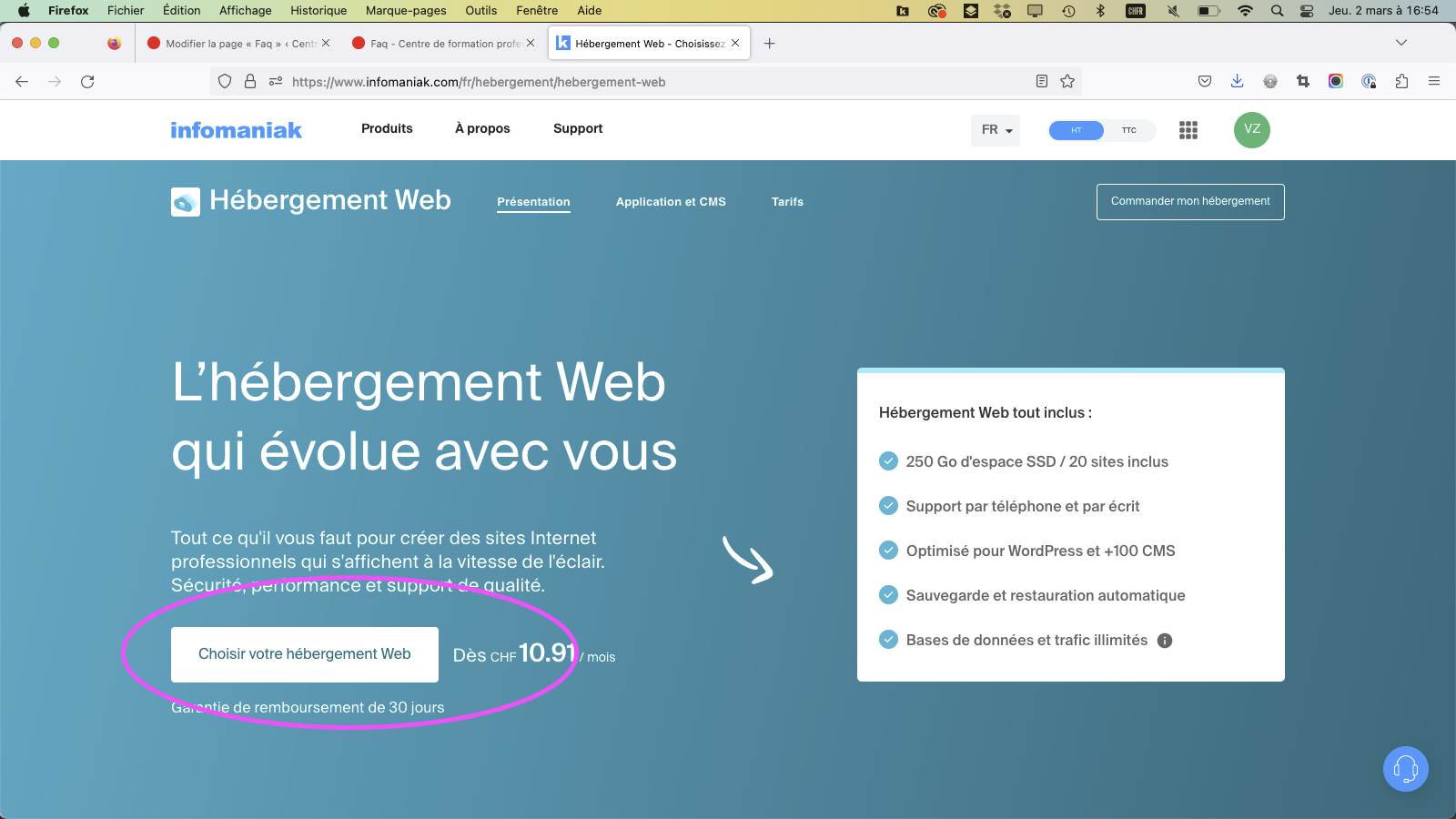
Task: Click the round colorful extension icon
Action: point(1336,82)
